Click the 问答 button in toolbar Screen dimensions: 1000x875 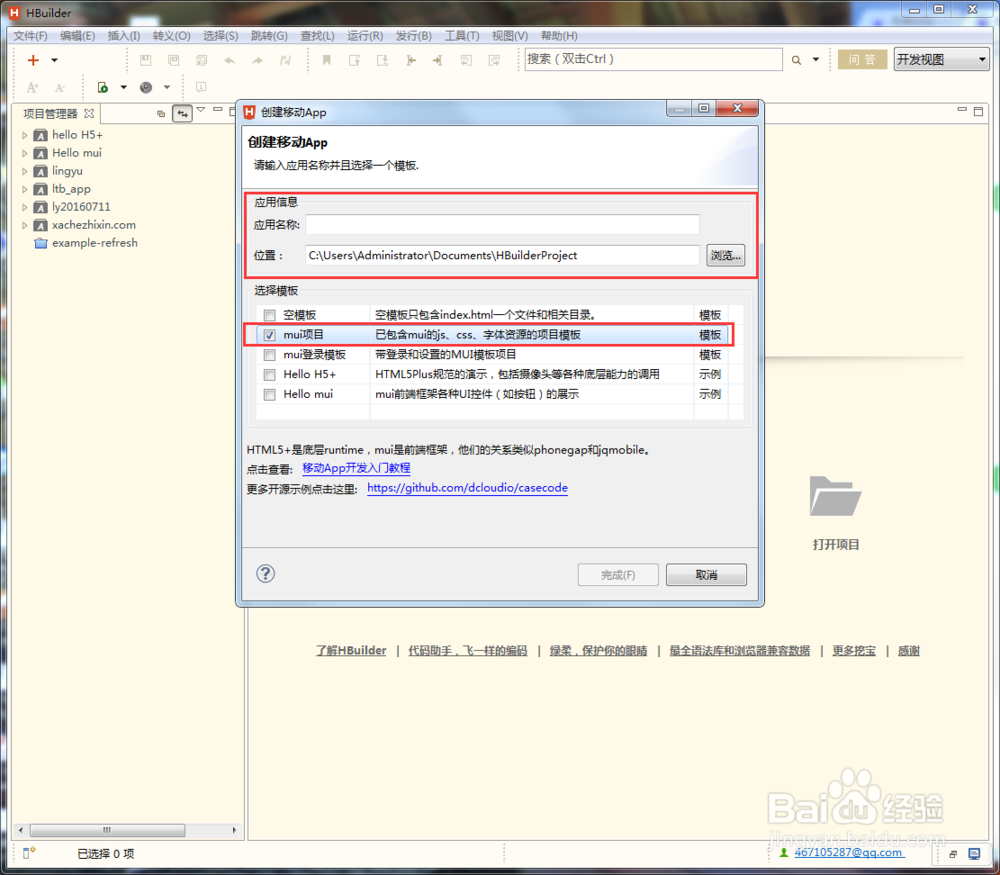(x=862, y=59)
